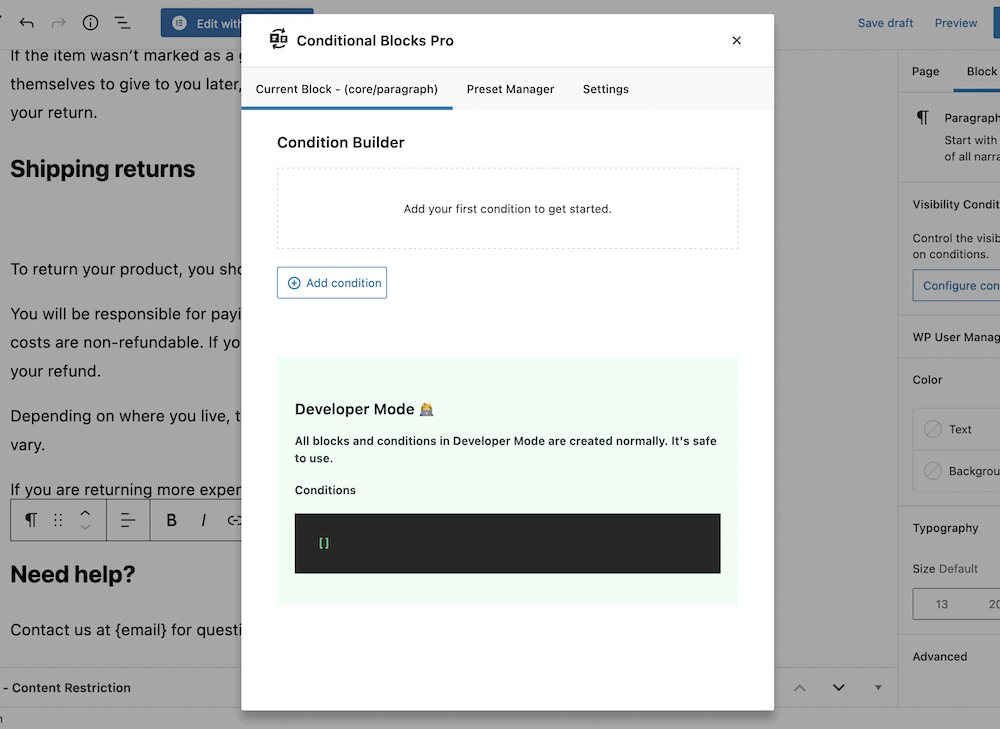
Task: Click the block drag handle icon
Action: (58, 520)
